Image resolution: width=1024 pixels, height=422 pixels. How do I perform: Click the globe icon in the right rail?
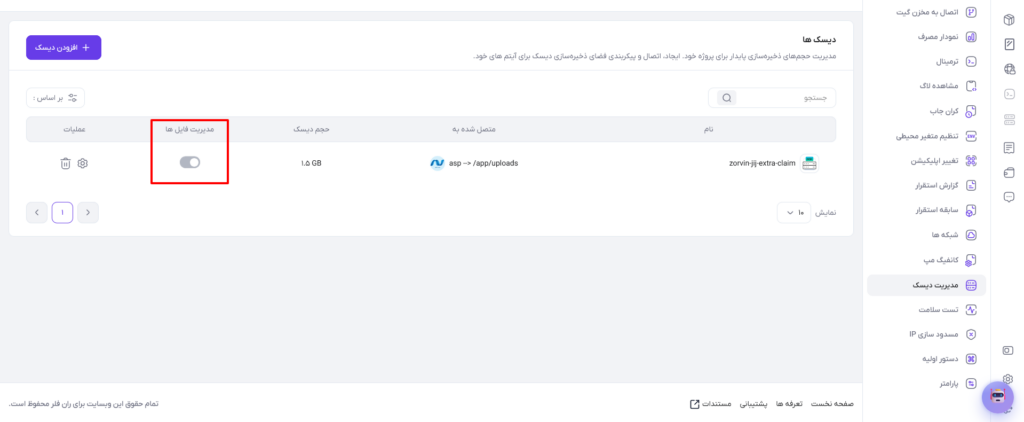tap(1009, 69)
